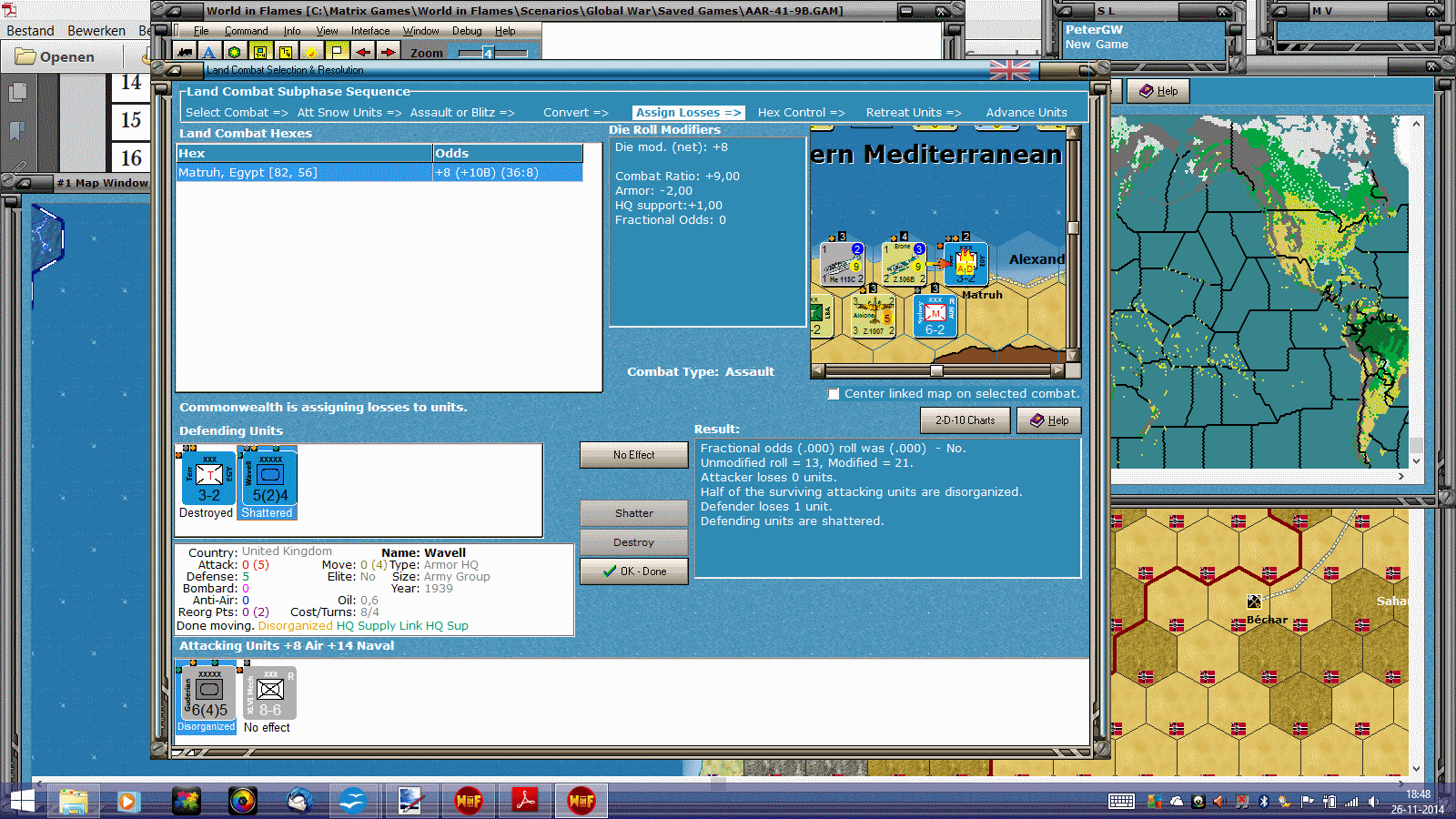The height and width of the screenshot is (819, 1456).
Task: Click linked map scroll-up arrow
Action: 1073,133
